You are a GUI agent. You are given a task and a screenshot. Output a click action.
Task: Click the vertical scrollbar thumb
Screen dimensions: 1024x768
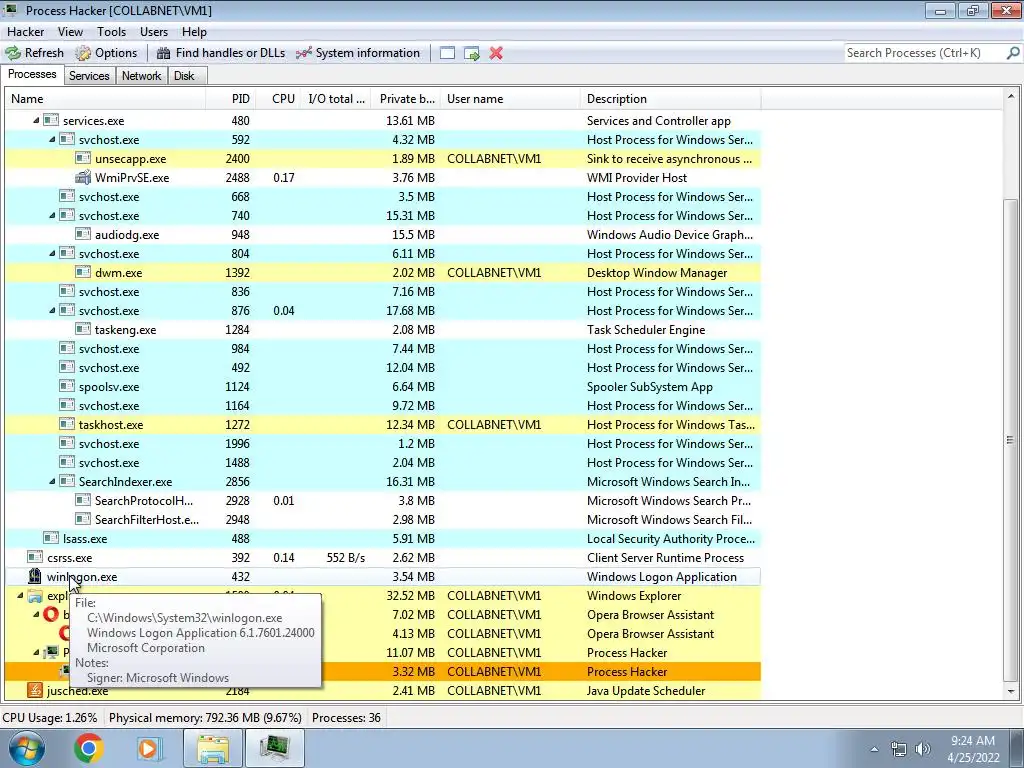tap(1010, 440)
